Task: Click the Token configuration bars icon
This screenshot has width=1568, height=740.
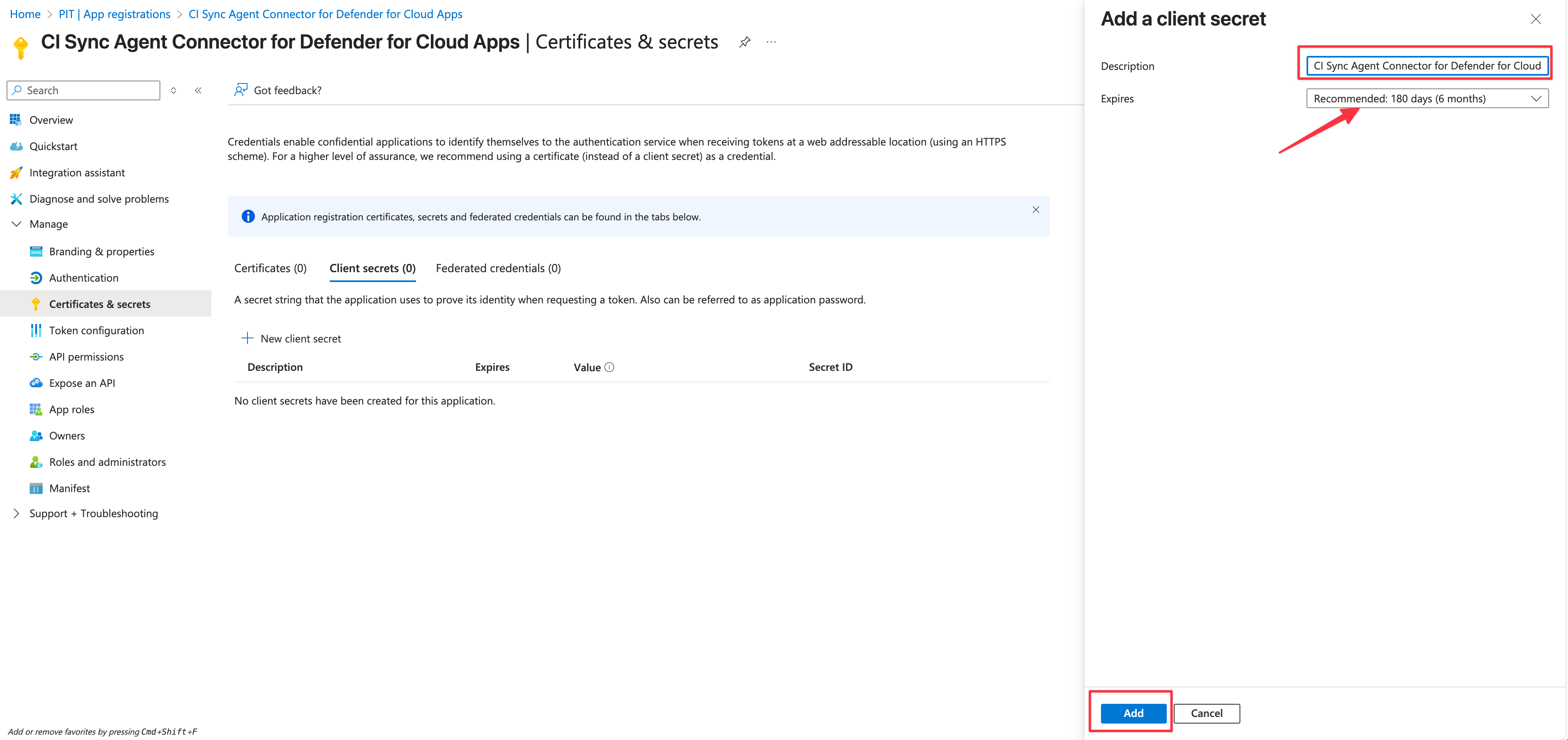Action: pyautogui.click(x=36, y=331)
